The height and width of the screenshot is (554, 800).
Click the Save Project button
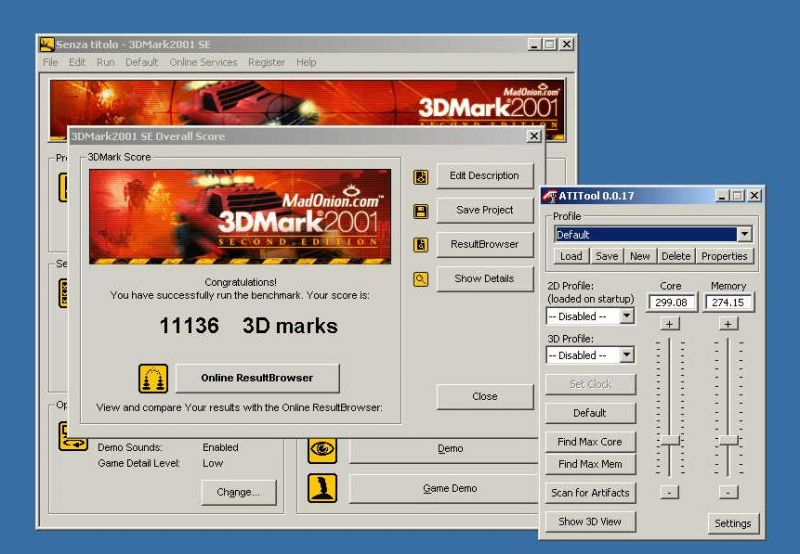(x=485, y=210)
